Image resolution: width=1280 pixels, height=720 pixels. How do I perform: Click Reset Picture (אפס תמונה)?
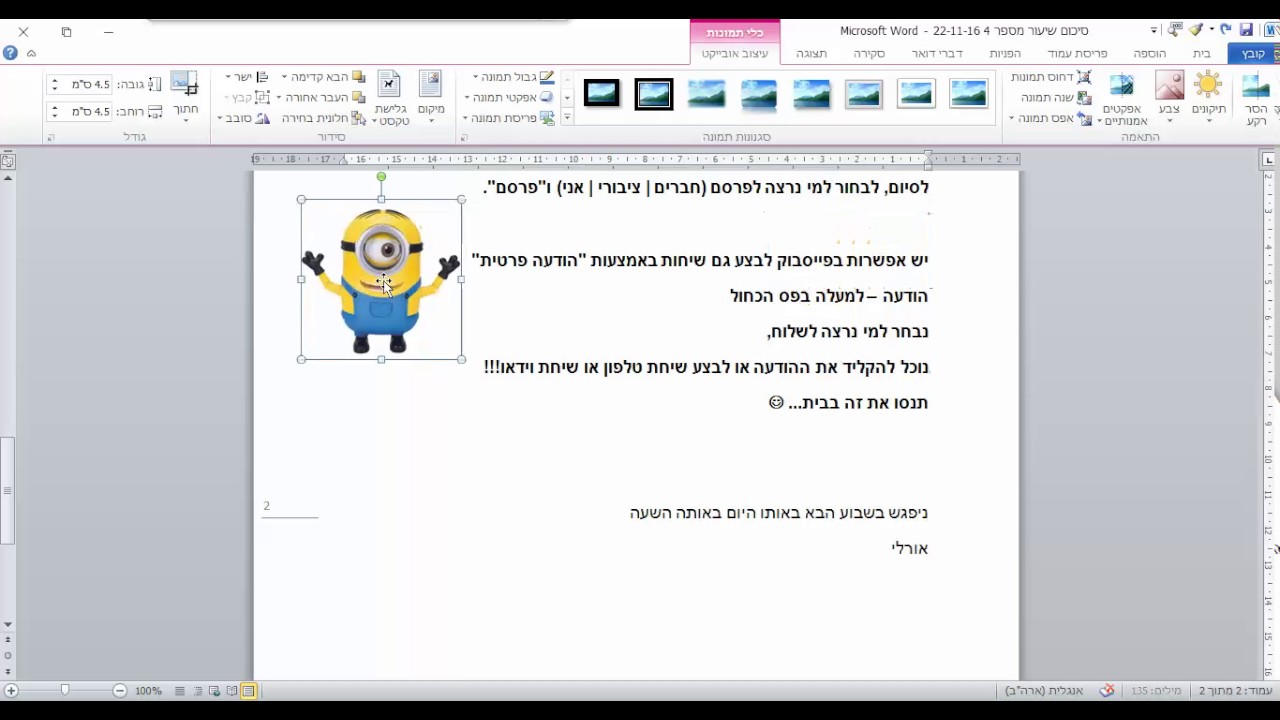[x=1050, y=118]
